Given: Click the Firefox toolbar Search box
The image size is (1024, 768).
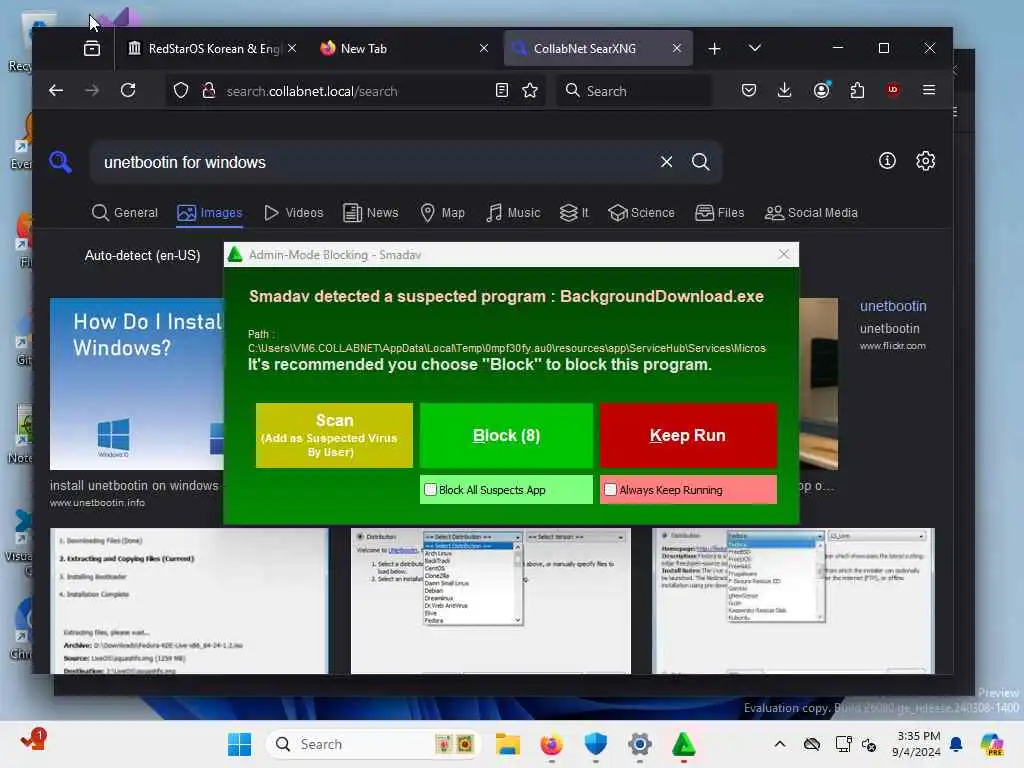Looking at the screenshot, I should (x=633, y=91).
